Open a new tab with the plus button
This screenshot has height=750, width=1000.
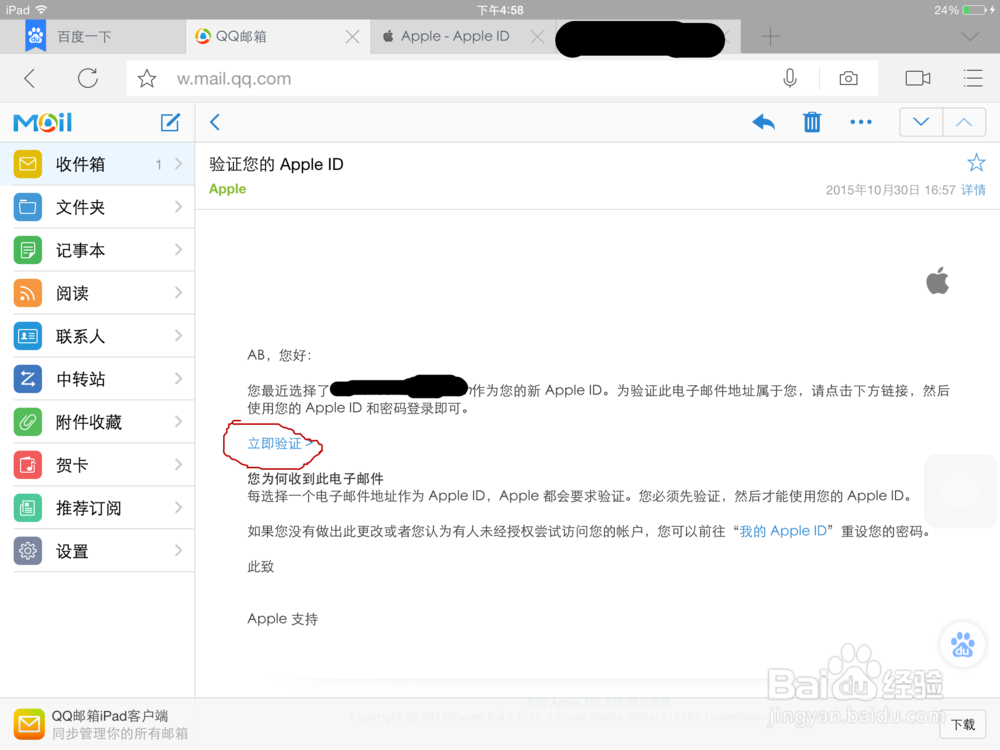point(770,36)
